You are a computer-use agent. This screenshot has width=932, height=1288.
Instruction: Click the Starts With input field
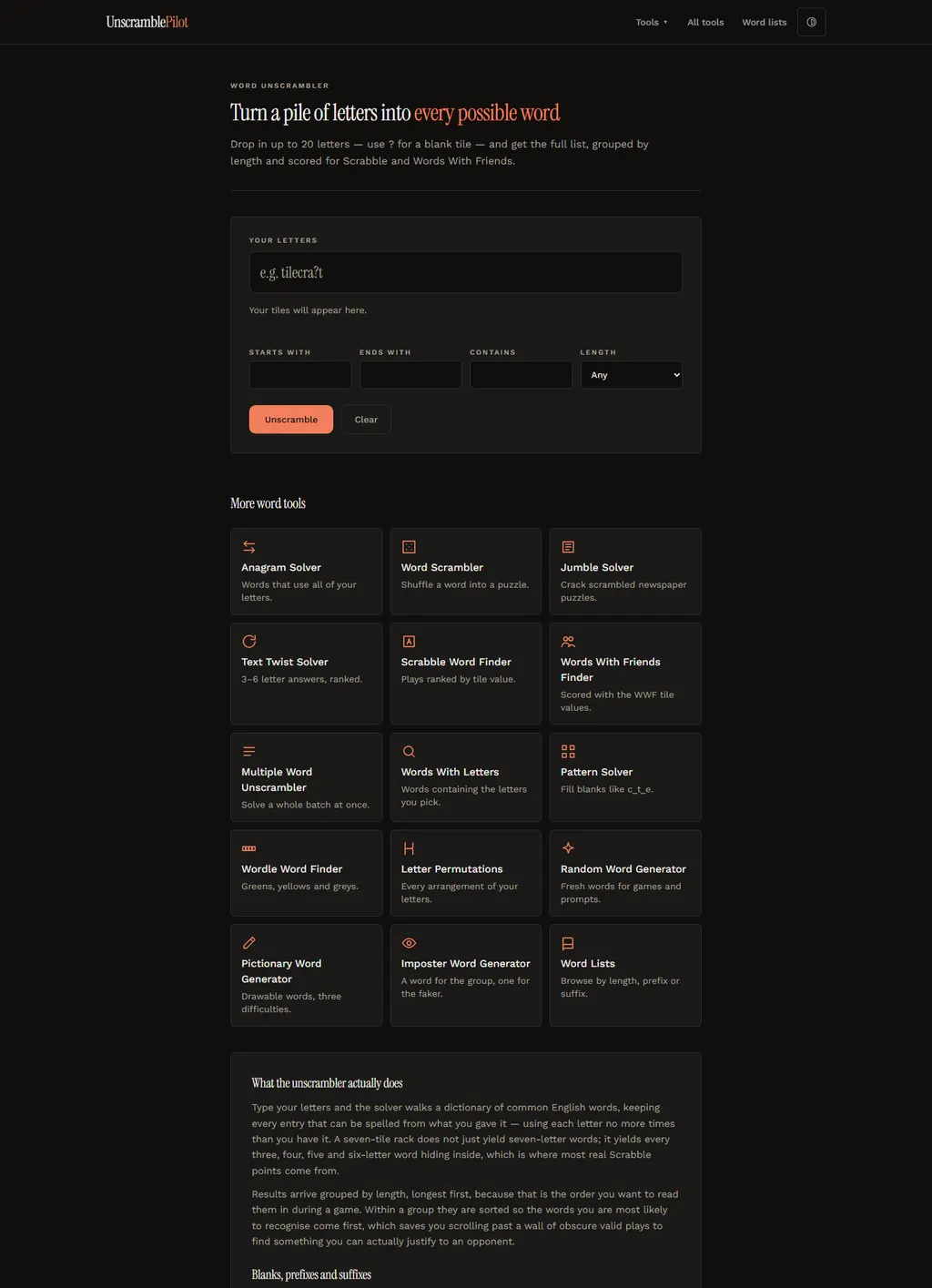(300, 375)
